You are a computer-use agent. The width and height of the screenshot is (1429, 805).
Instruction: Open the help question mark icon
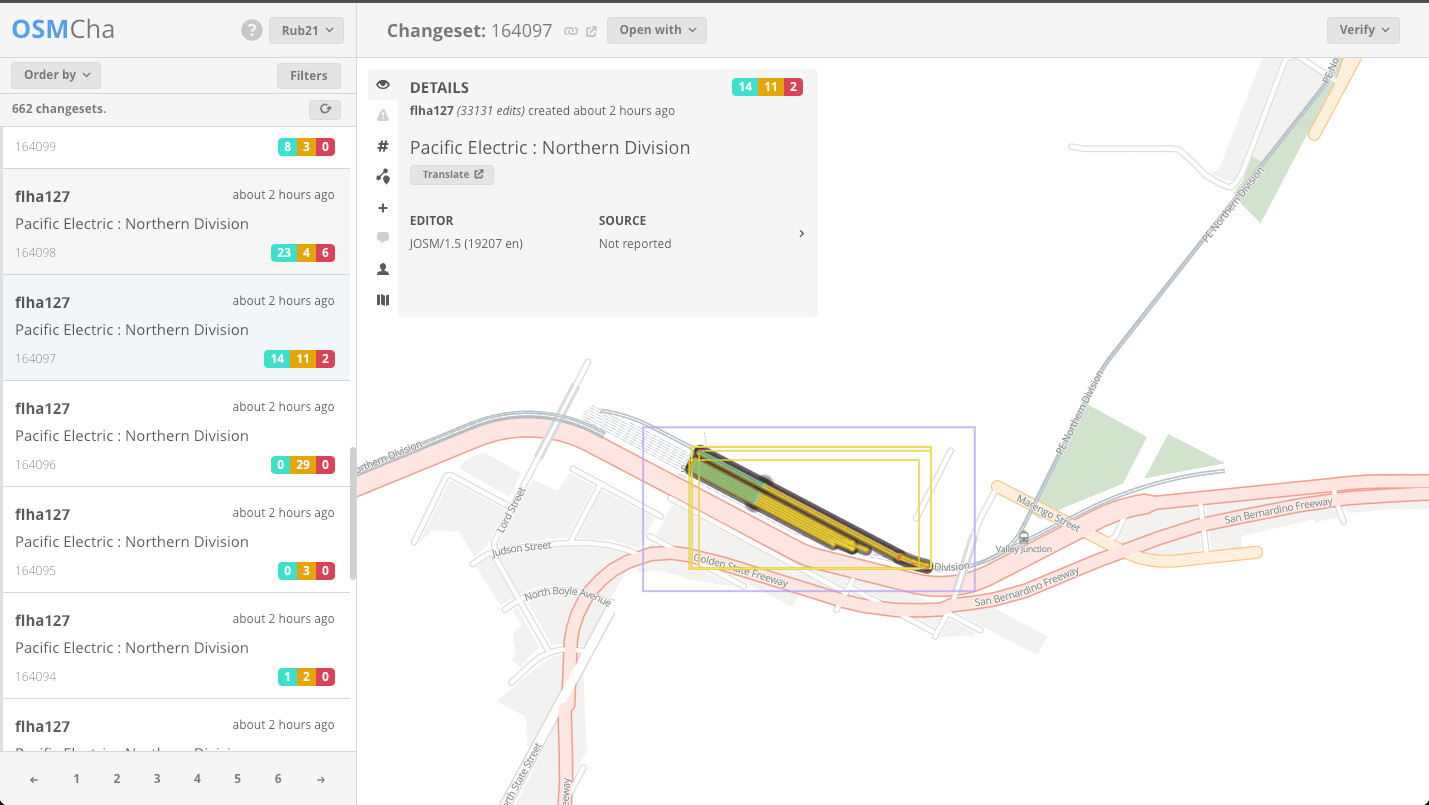coord(252,31)
